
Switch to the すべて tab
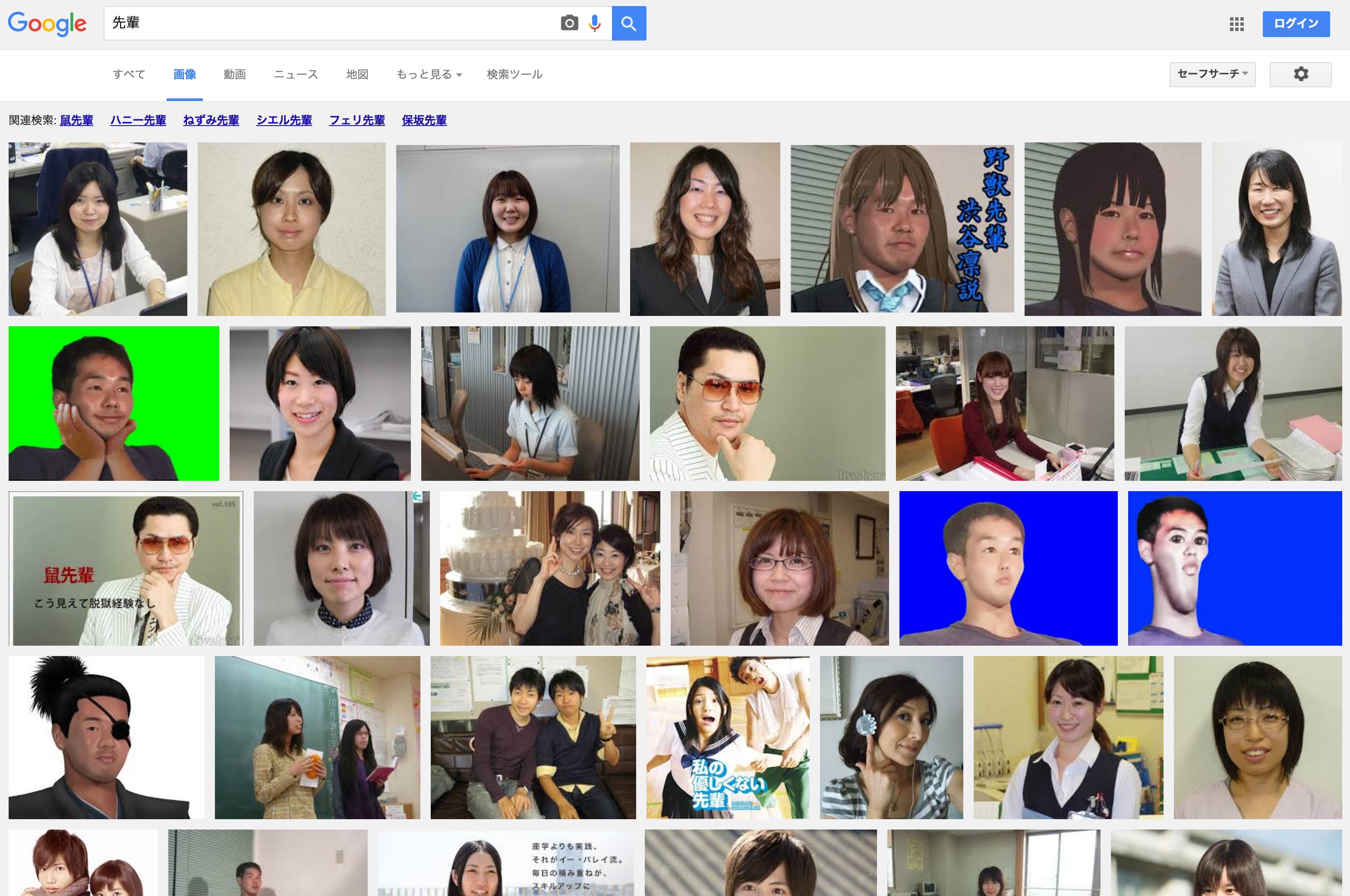[129, 74]
